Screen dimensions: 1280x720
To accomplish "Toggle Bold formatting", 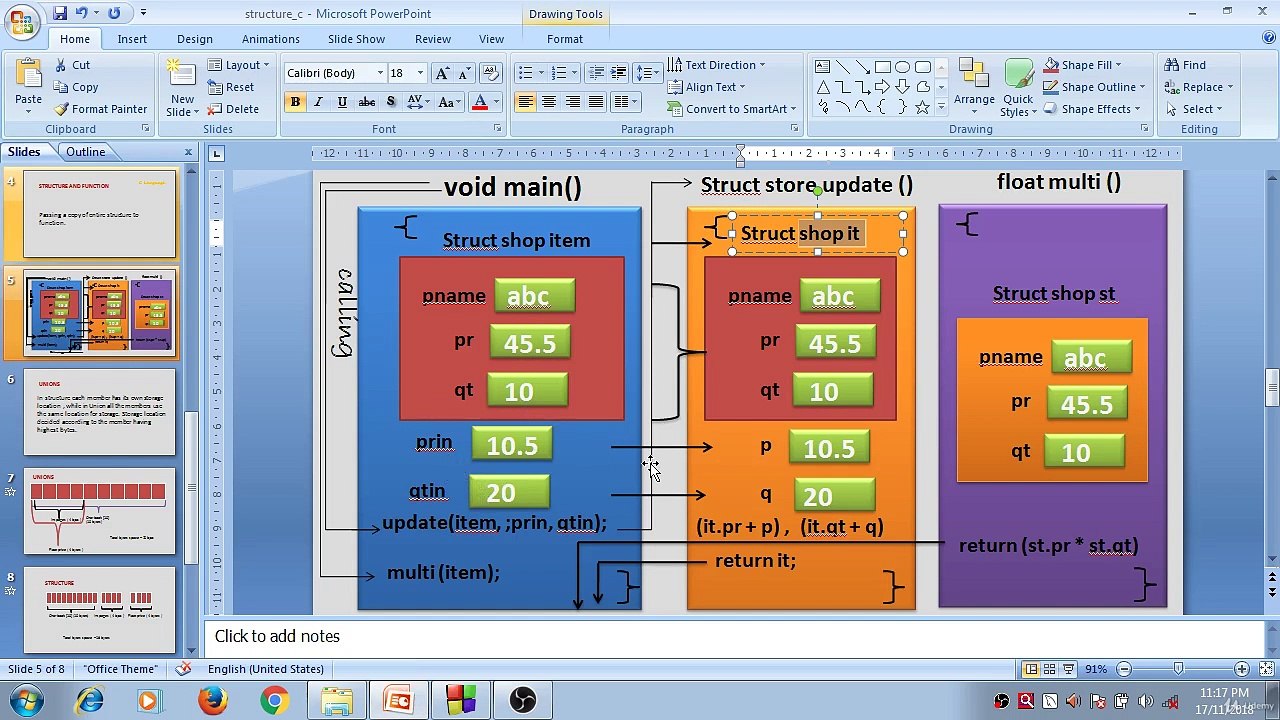I will (295, 102).
